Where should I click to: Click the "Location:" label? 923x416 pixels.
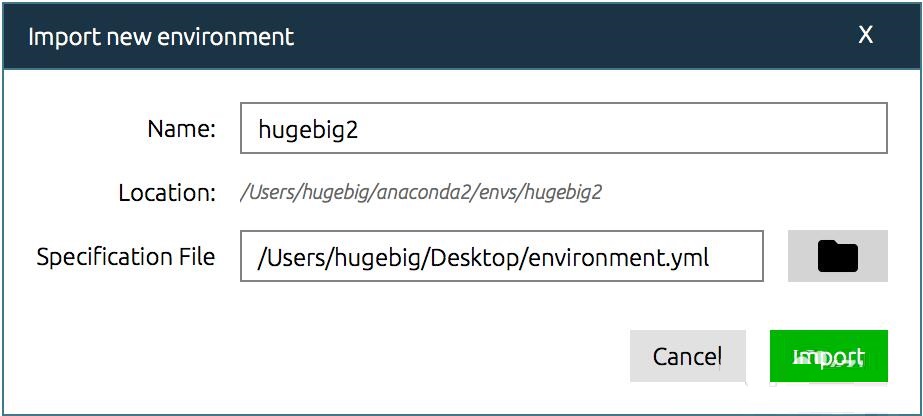(x=166, y=192)
